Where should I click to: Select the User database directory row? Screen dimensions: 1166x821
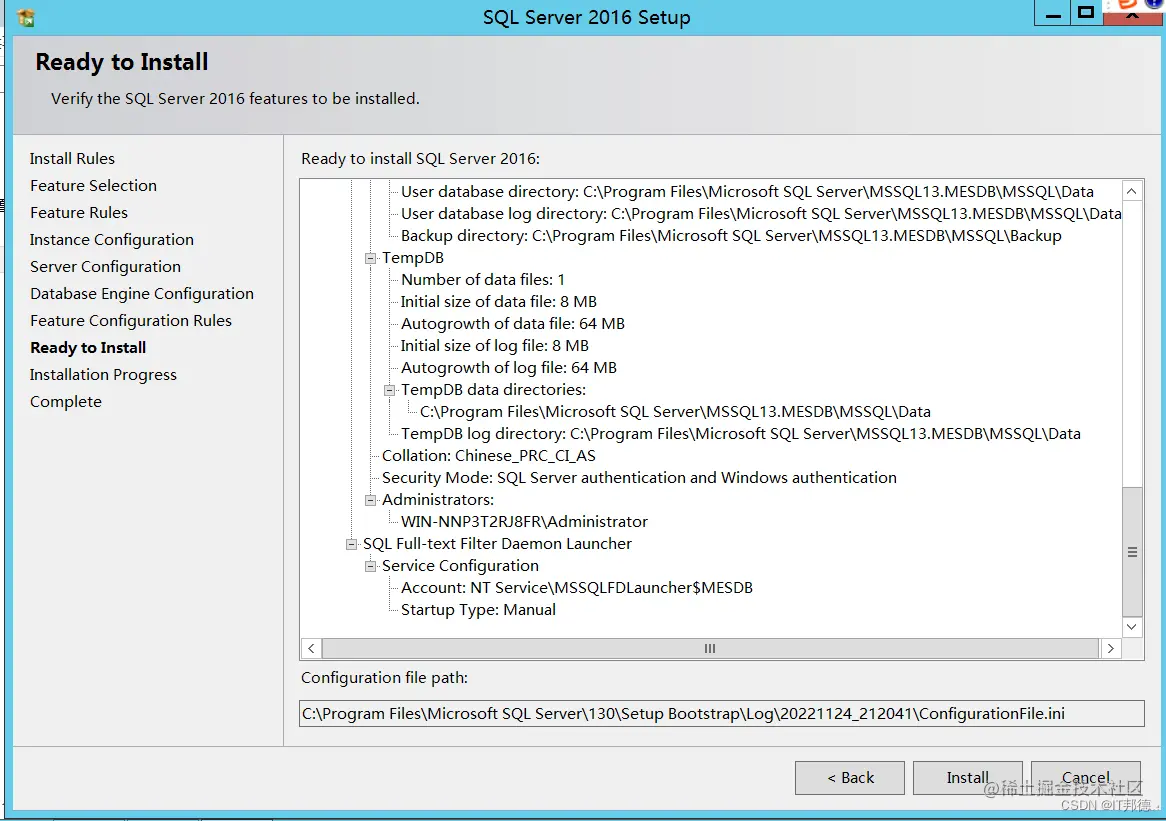coord(747,192)
